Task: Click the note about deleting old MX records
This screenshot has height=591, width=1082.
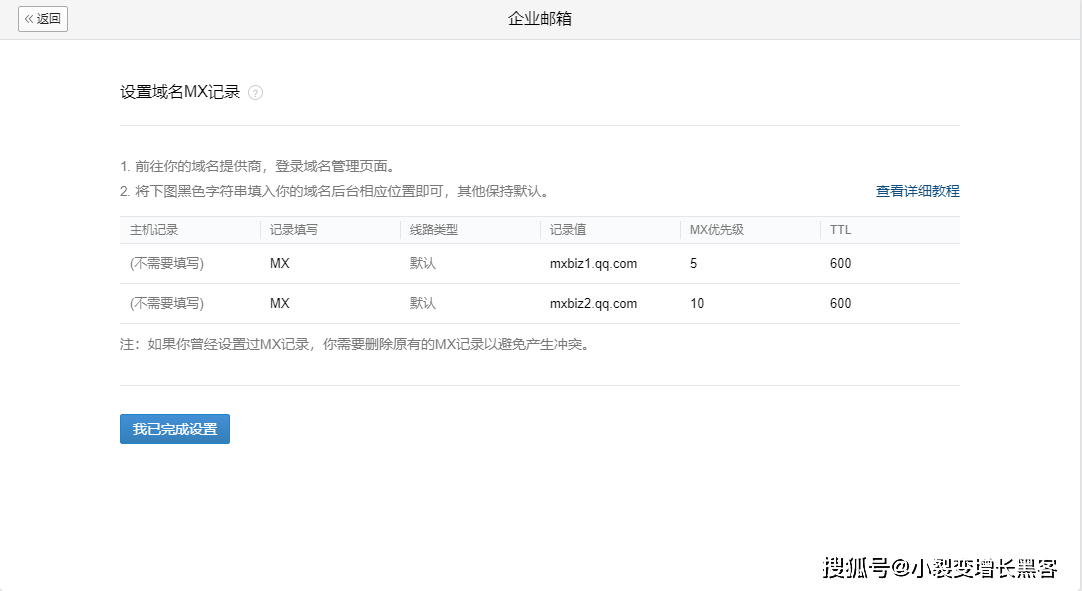Action: (x=354, y=345)
